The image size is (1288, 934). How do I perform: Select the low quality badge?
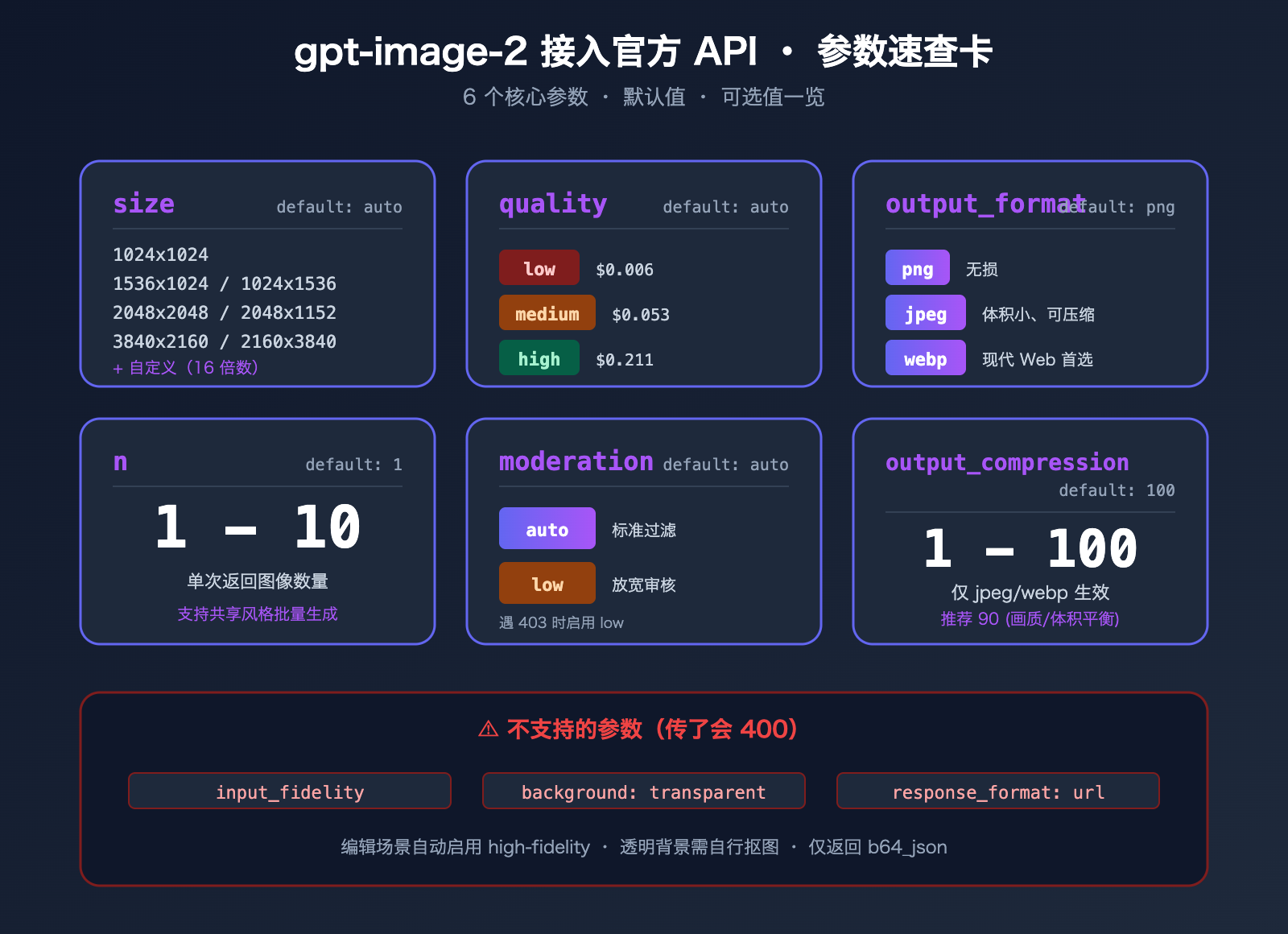539,268
